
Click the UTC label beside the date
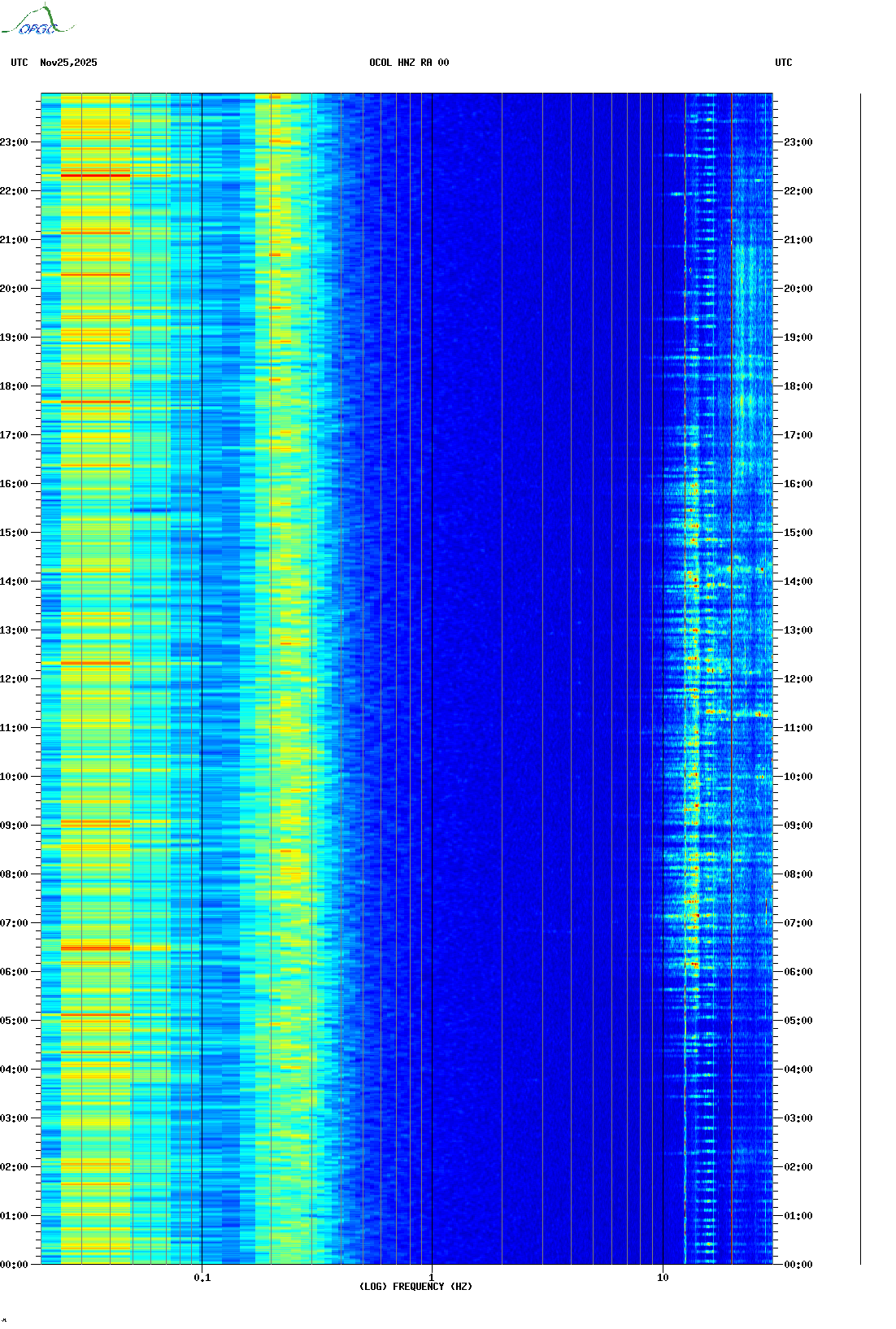20,63
